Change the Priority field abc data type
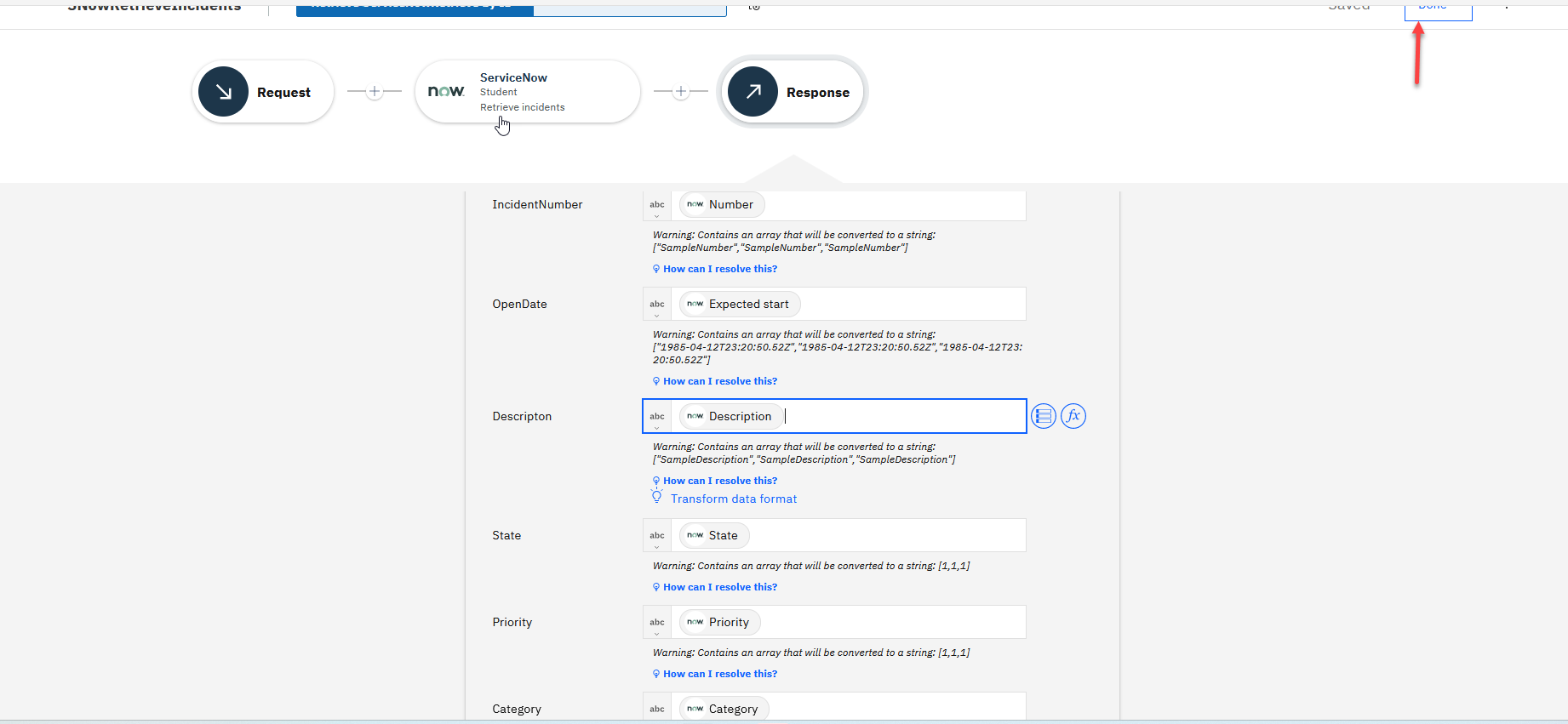Screen dimensions: 1568x724 657,624
